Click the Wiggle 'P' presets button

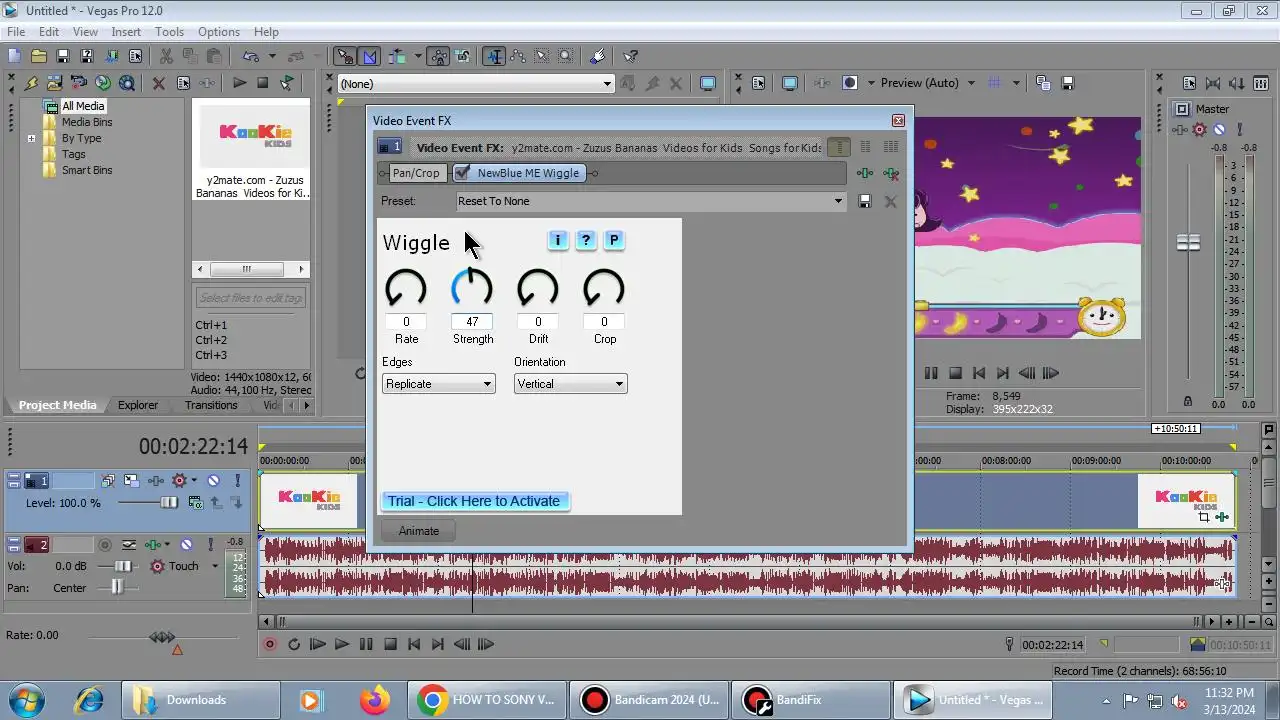614,240
